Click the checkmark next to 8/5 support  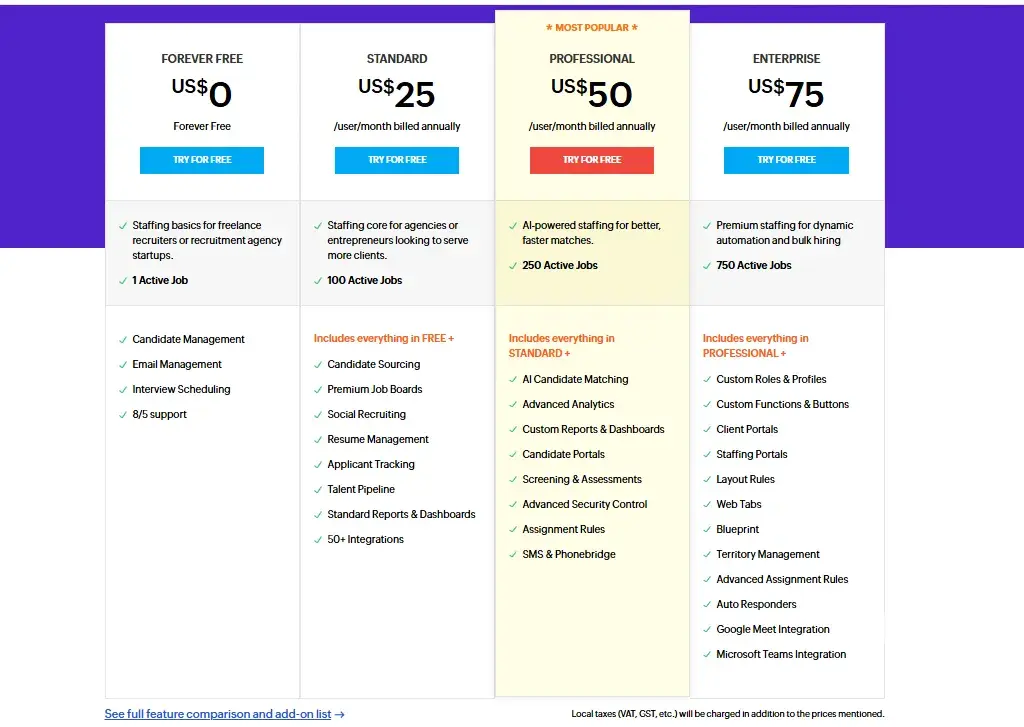(x=123, y=415)
